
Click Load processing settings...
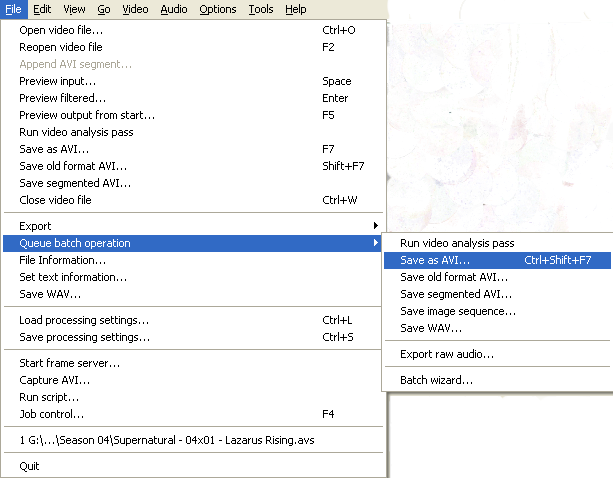point(192,320)
